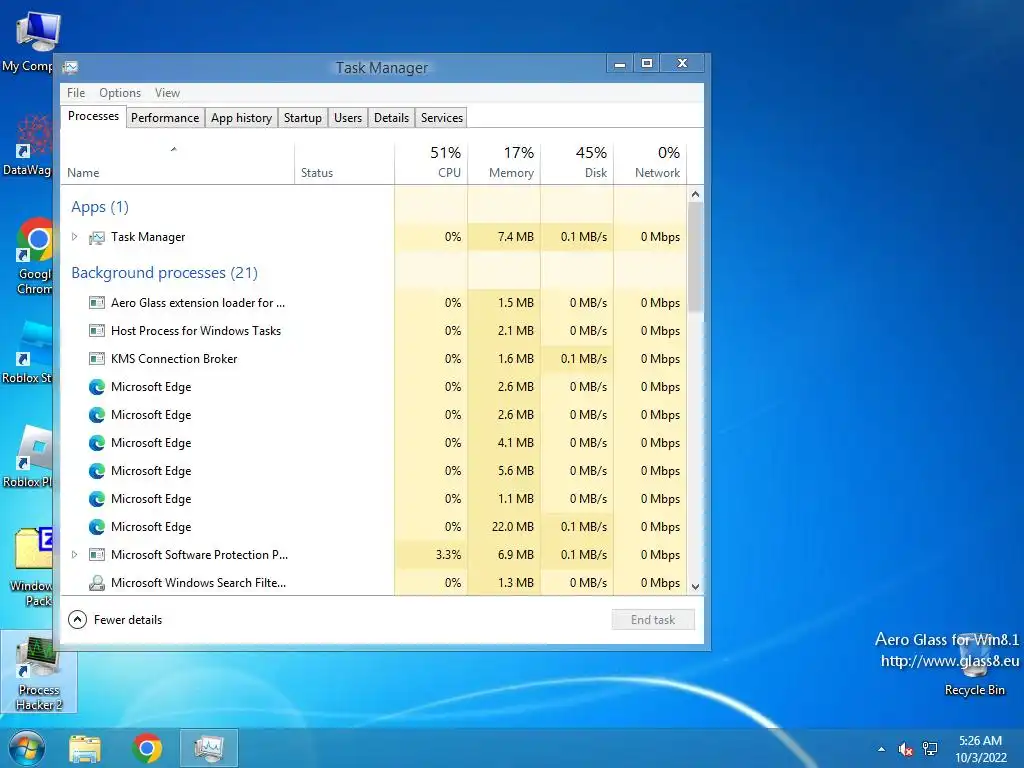Screen dimensions: 1024x768
Task: Click Edge icon in the 22.0 MB row
Action: click(x=97, y=527)
